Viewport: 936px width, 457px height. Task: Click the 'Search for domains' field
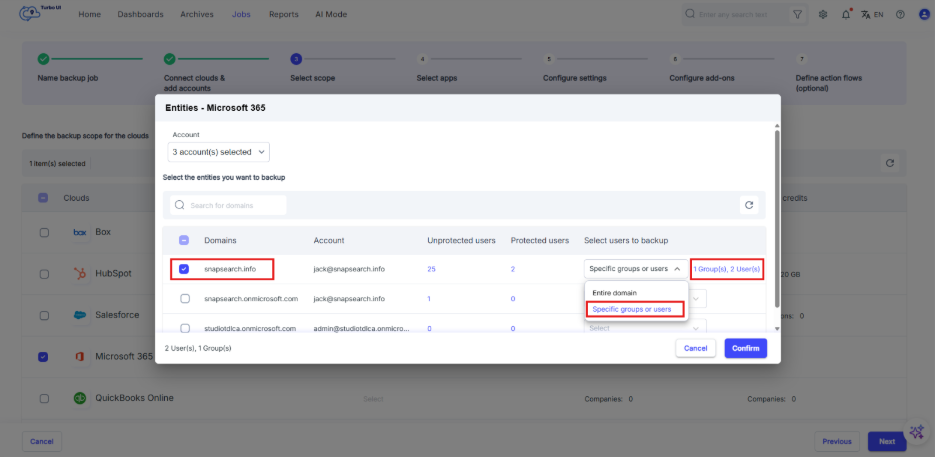(x=235, y=205)
